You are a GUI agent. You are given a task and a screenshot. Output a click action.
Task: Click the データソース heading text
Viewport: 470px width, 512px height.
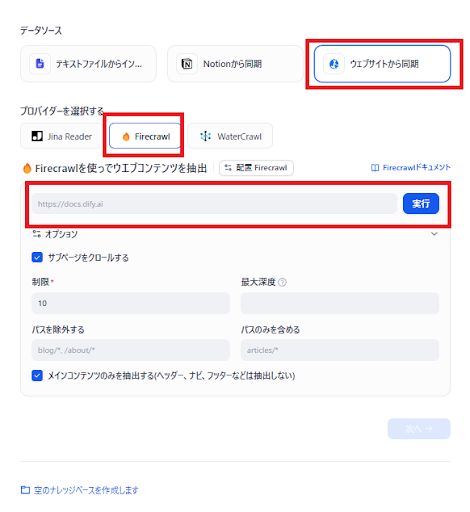(x=41, y=31)
